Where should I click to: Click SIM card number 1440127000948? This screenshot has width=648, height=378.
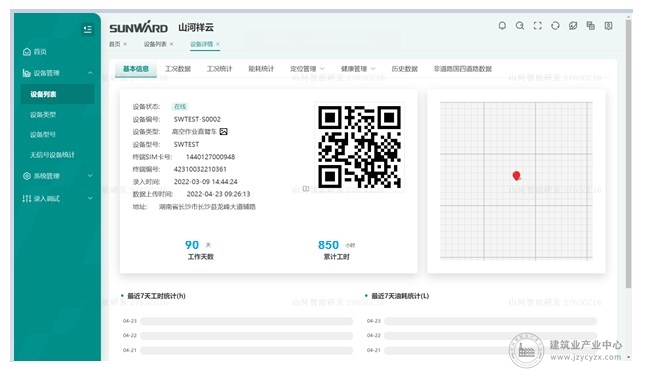(x=210, y=157)
